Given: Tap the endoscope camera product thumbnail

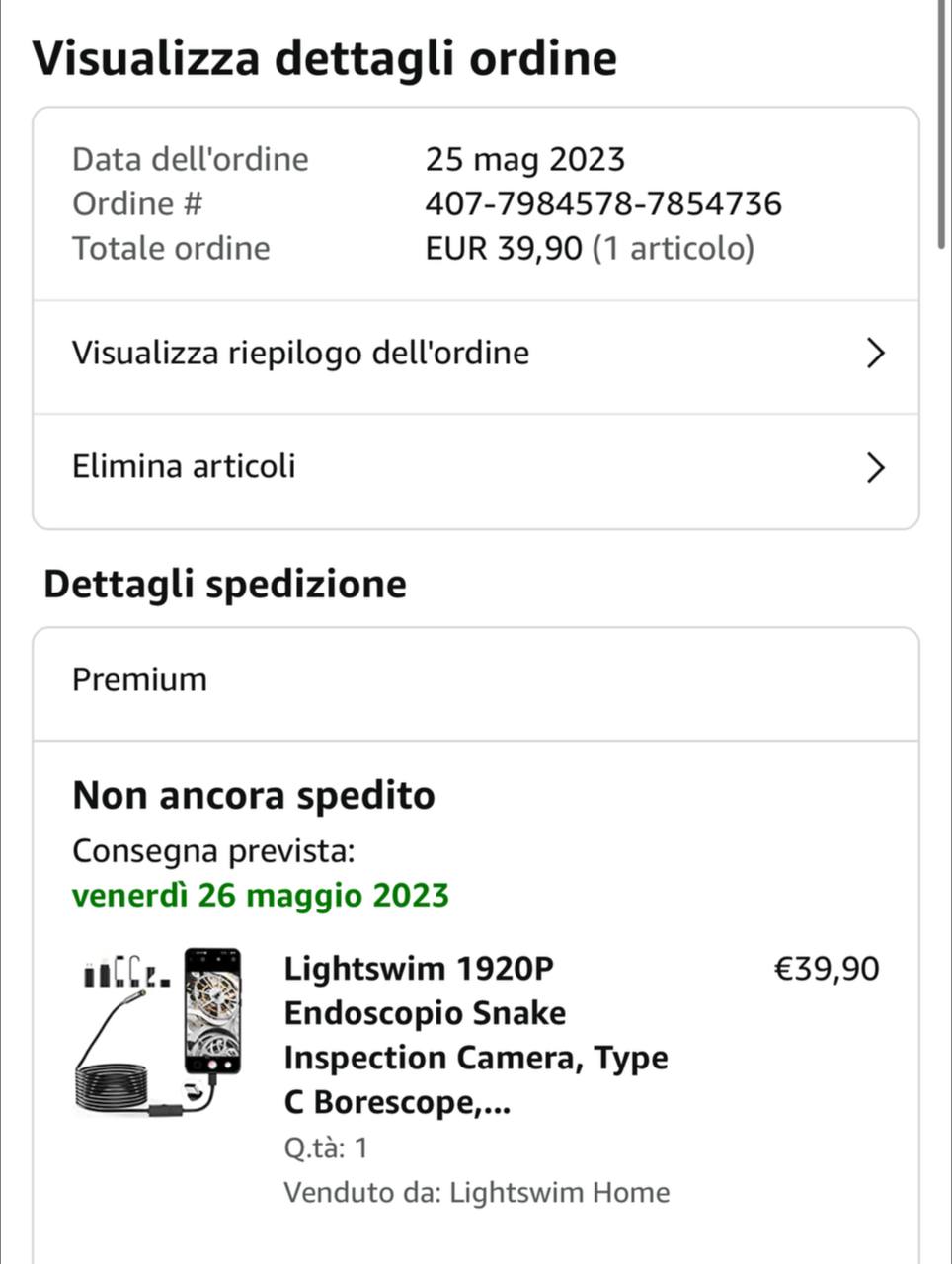Looking at the screenshot, I should [x=159, y=1033].
